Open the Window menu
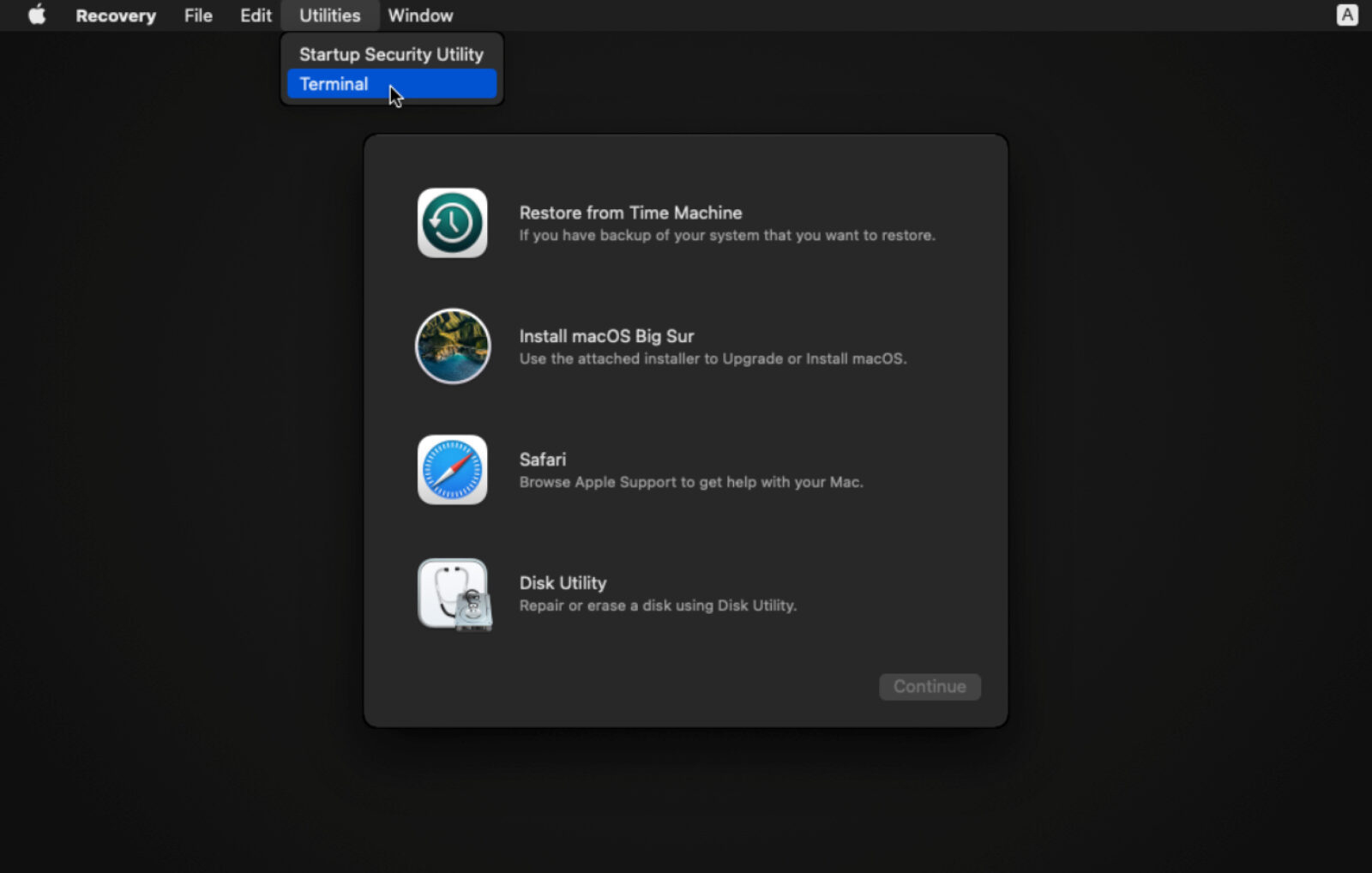Screen dimensions: 1372x873 click(x=420, y=15)
